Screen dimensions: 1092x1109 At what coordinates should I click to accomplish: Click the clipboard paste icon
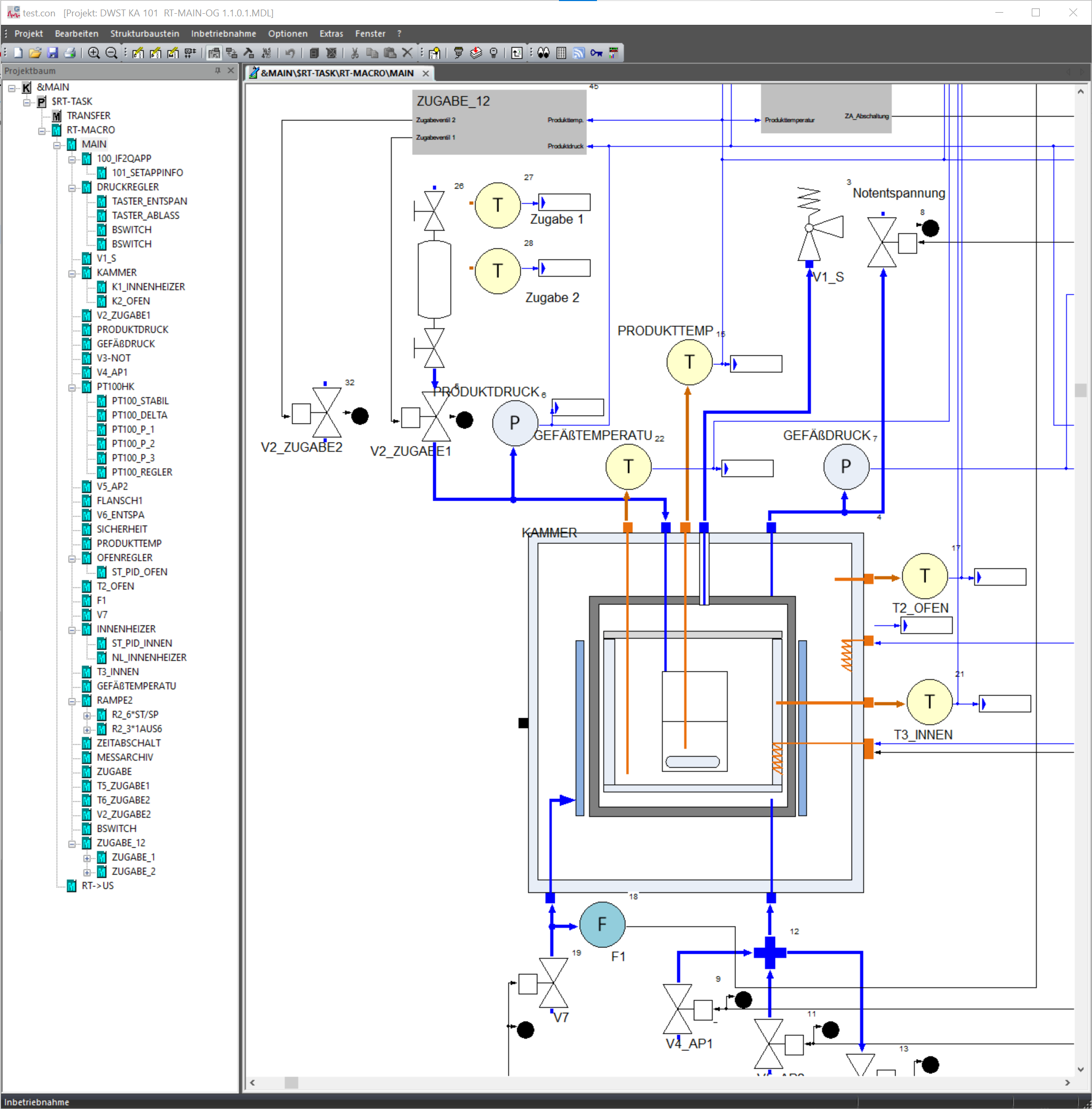pos(390,53)
